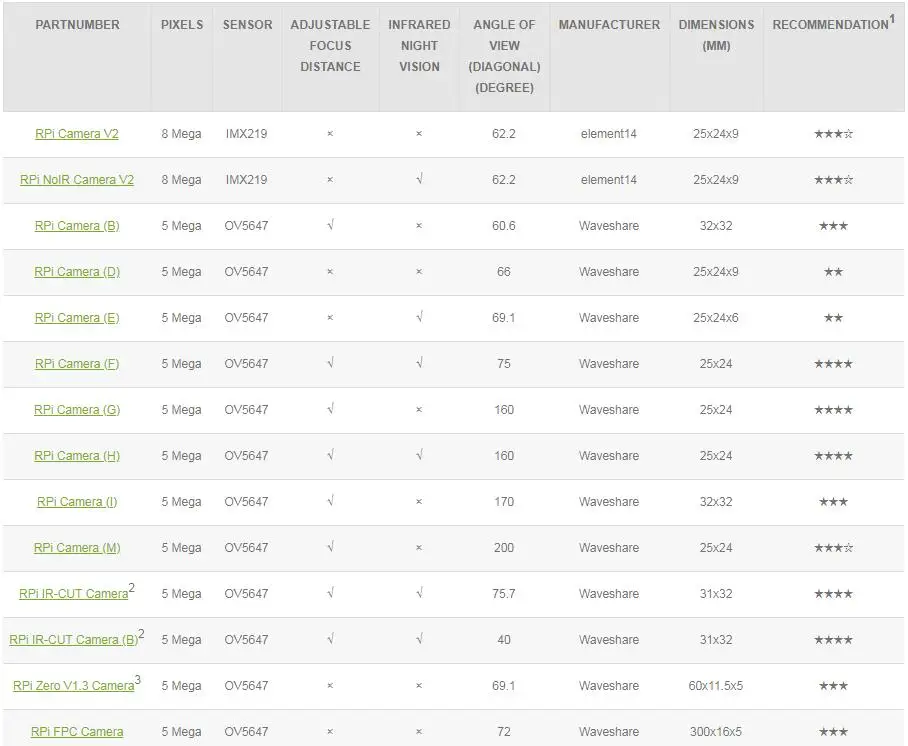
Task: Click the RECOMMENDATION column header
Action: (829, 24)
